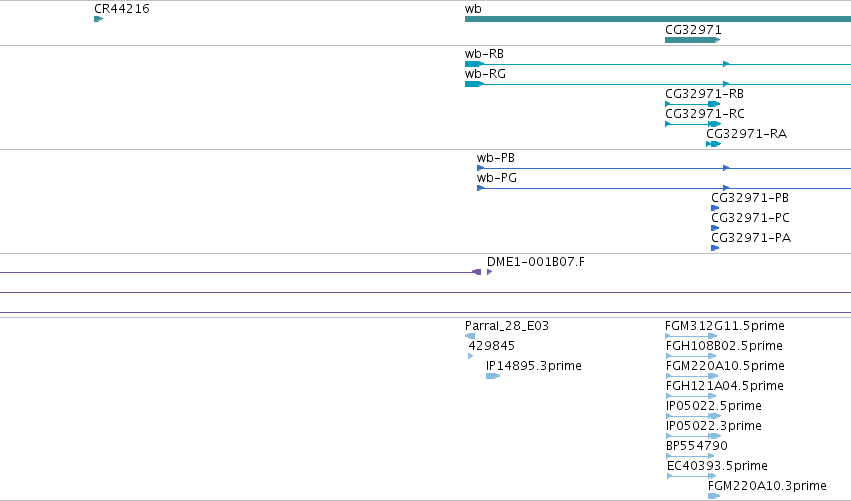Click the IP05022.5prime alignment glyph
Screen dimensions: 851x501
693,416
